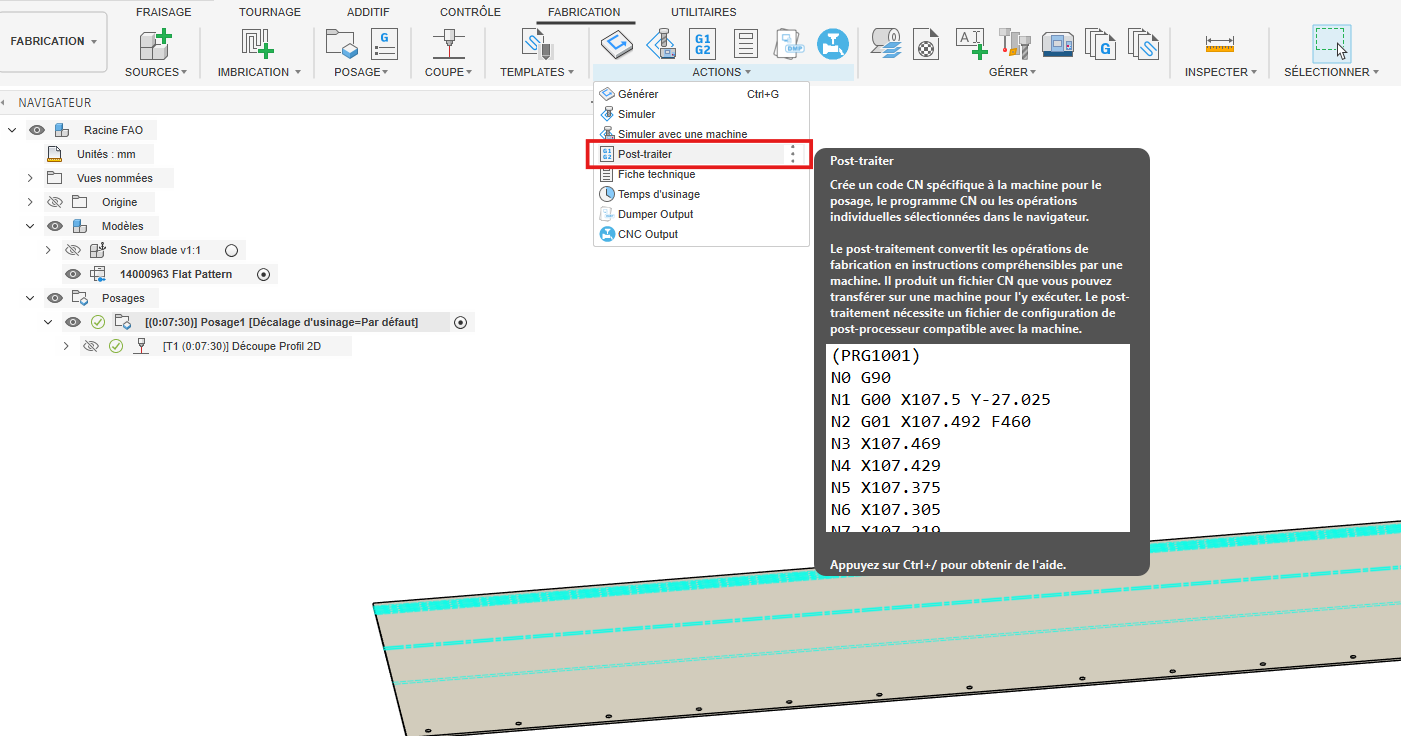This screenshot has width=1401, height=736.
Task: Hide the Posage1 setup via eye
Action: [73, 322]
